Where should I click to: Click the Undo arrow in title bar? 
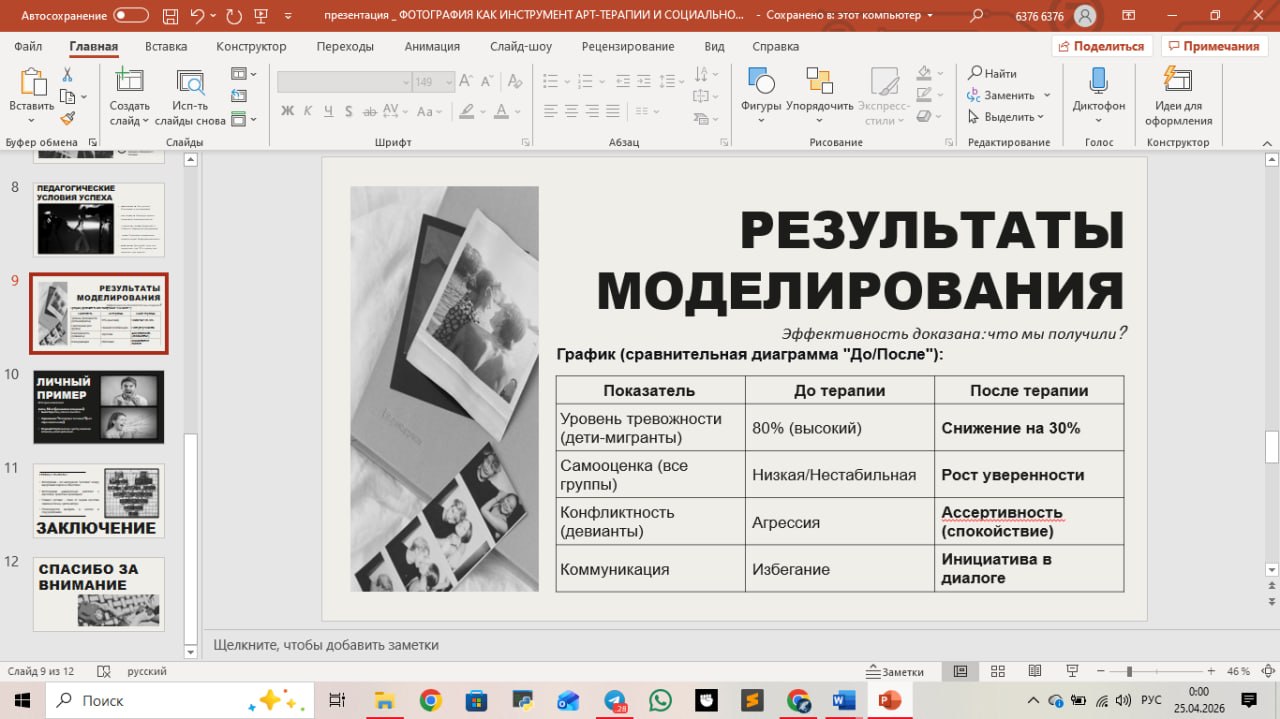pyautogui.click(x=197, y=15)
